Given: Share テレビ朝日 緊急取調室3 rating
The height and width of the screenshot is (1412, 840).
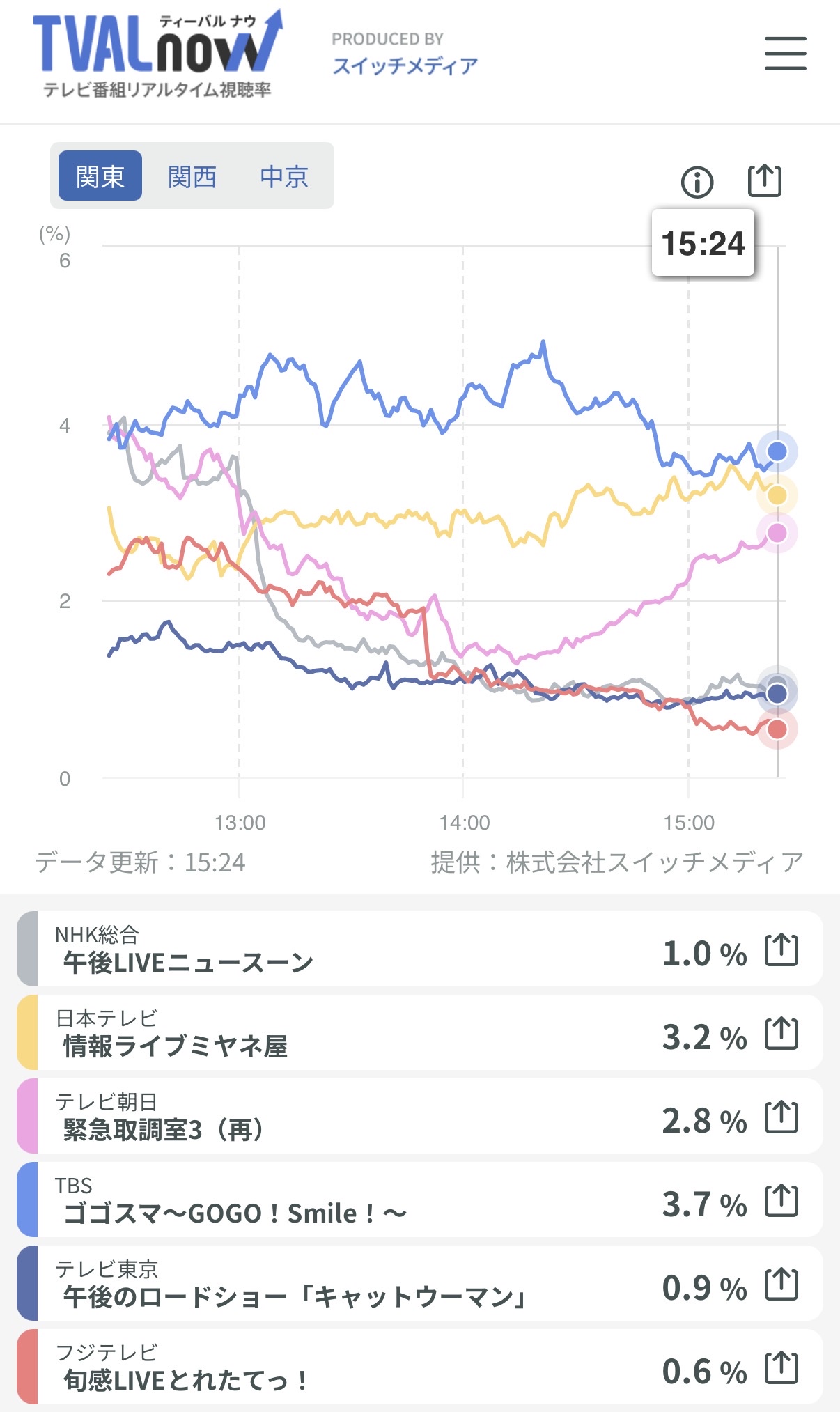Looking at the screenshot, I should (x=781, y=1117).
